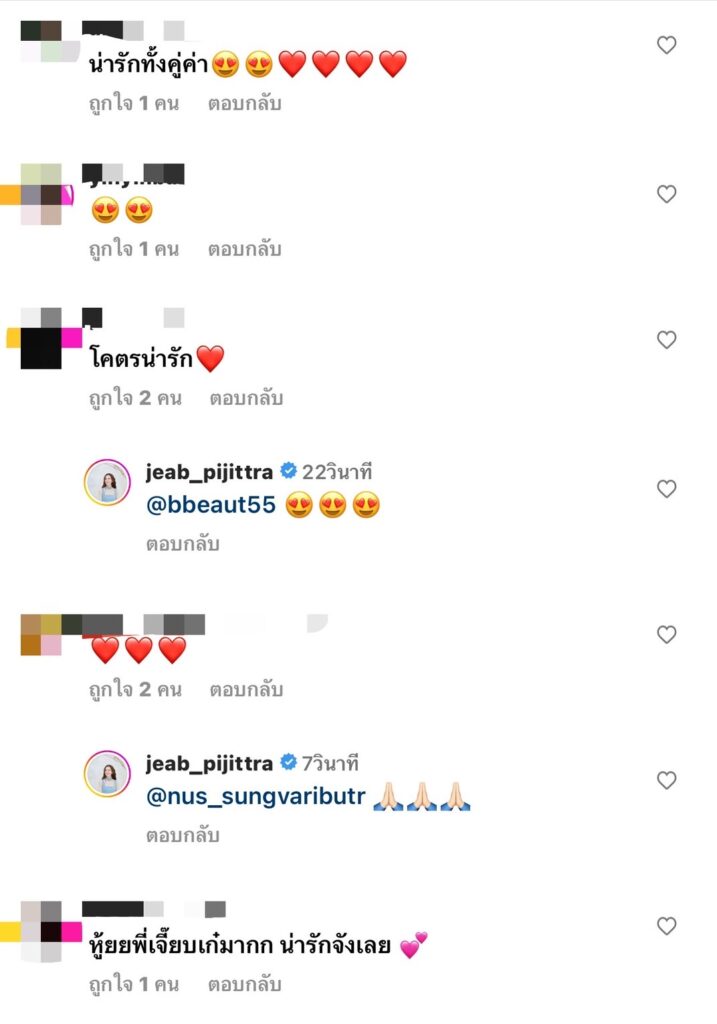Reply under jeab_pijittra's @bbeaut55 comment
This screenshot has height=1024, width=717.
pyautogui.click(x=182, y=544)
